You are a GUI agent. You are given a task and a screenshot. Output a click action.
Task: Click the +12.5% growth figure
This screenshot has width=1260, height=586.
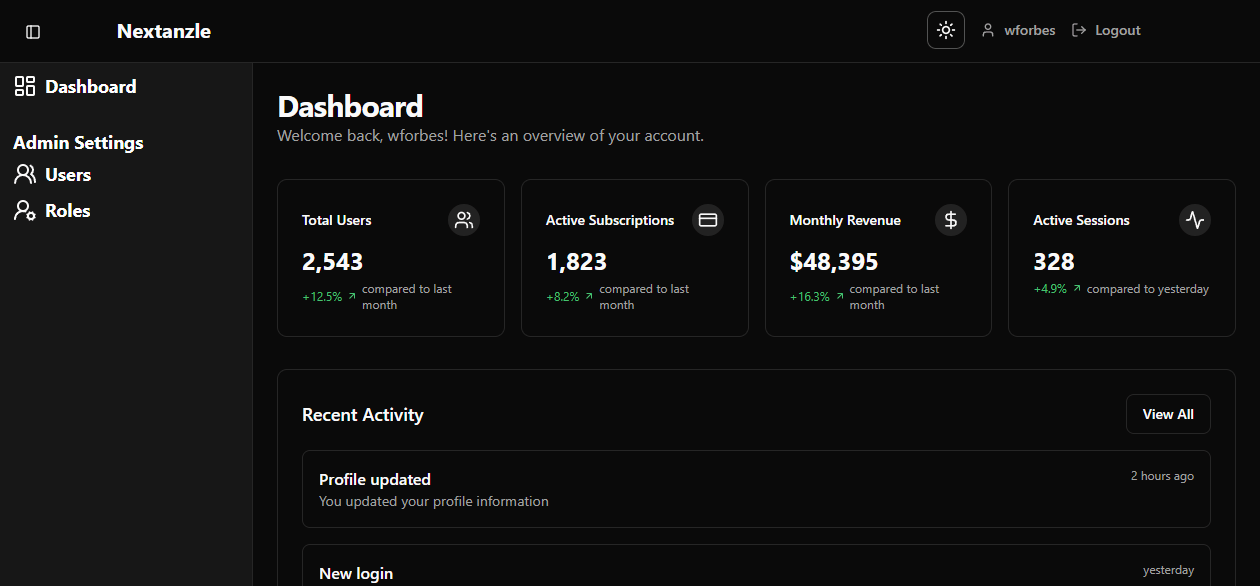[322, 297]
